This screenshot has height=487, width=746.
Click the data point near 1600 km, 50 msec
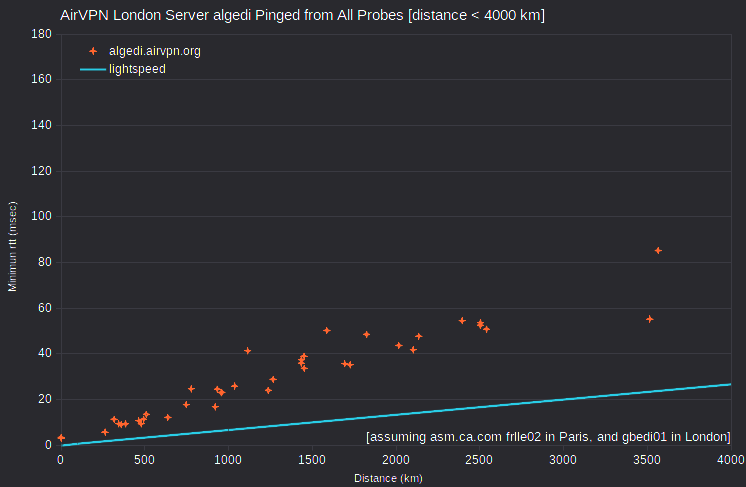pyautogui.click(x=326, y=331)
